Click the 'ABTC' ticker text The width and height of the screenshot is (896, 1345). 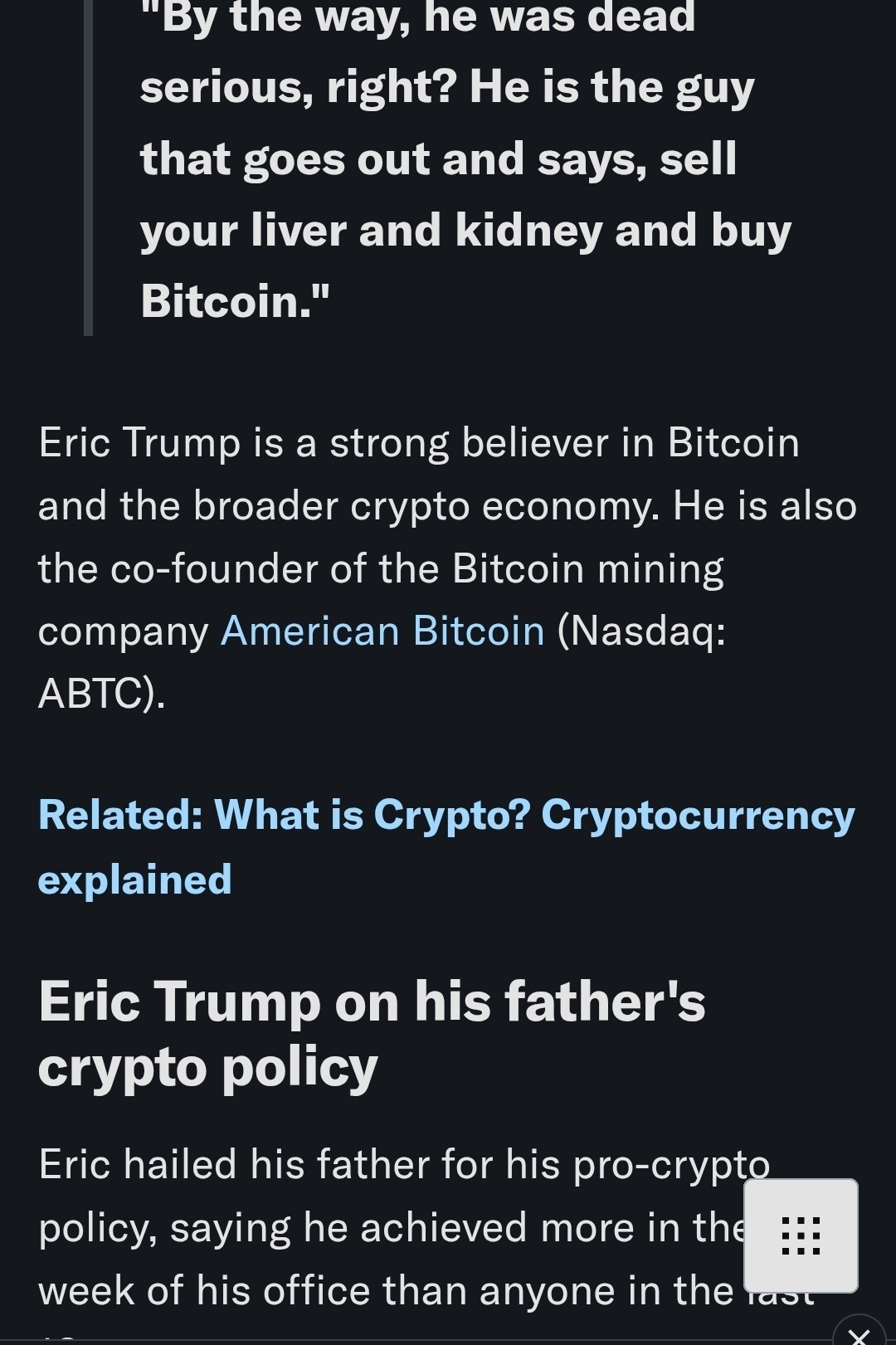click(90, 693)
